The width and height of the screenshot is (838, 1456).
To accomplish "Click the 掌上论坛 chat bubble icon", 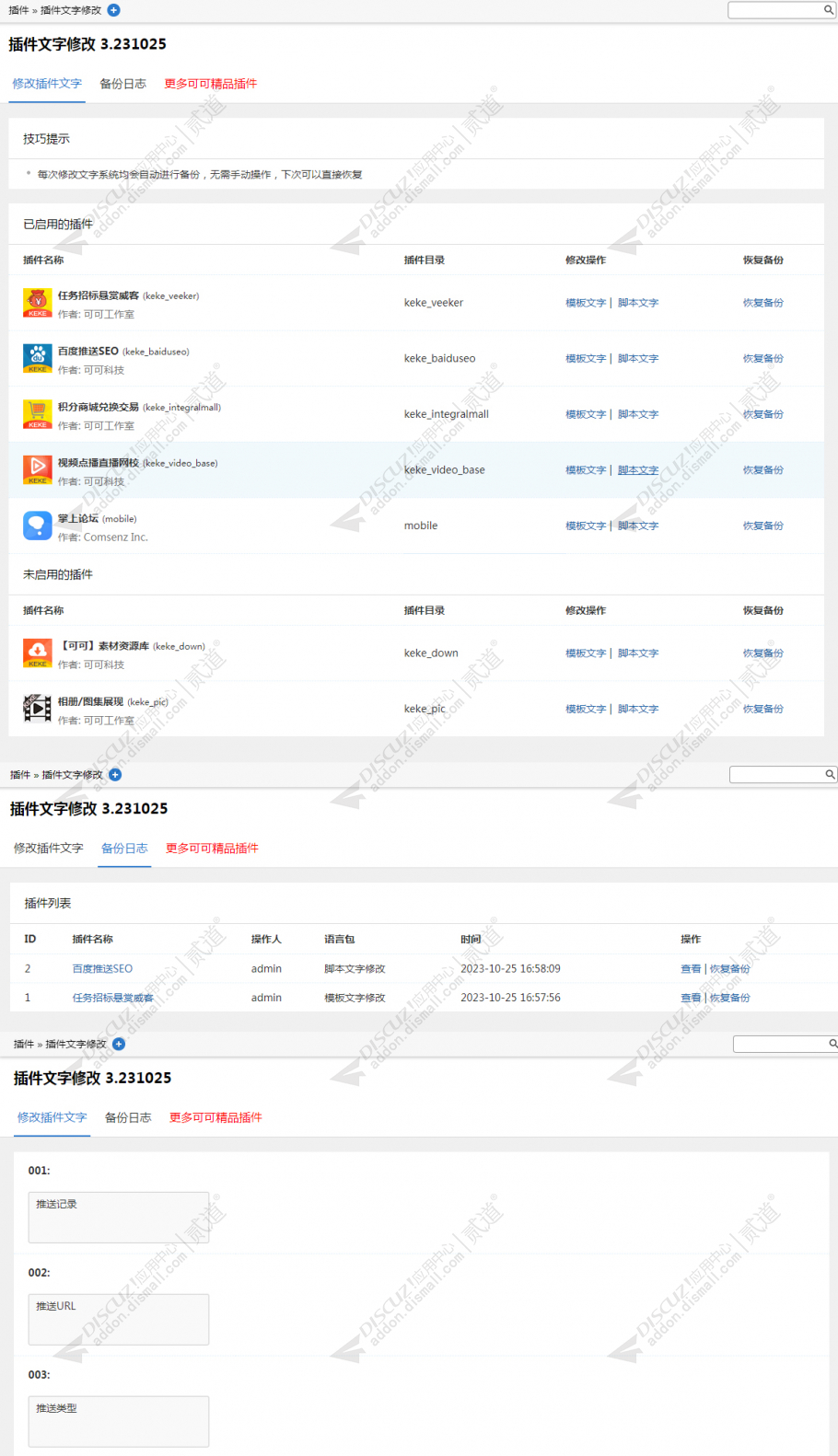I will 38,526.
